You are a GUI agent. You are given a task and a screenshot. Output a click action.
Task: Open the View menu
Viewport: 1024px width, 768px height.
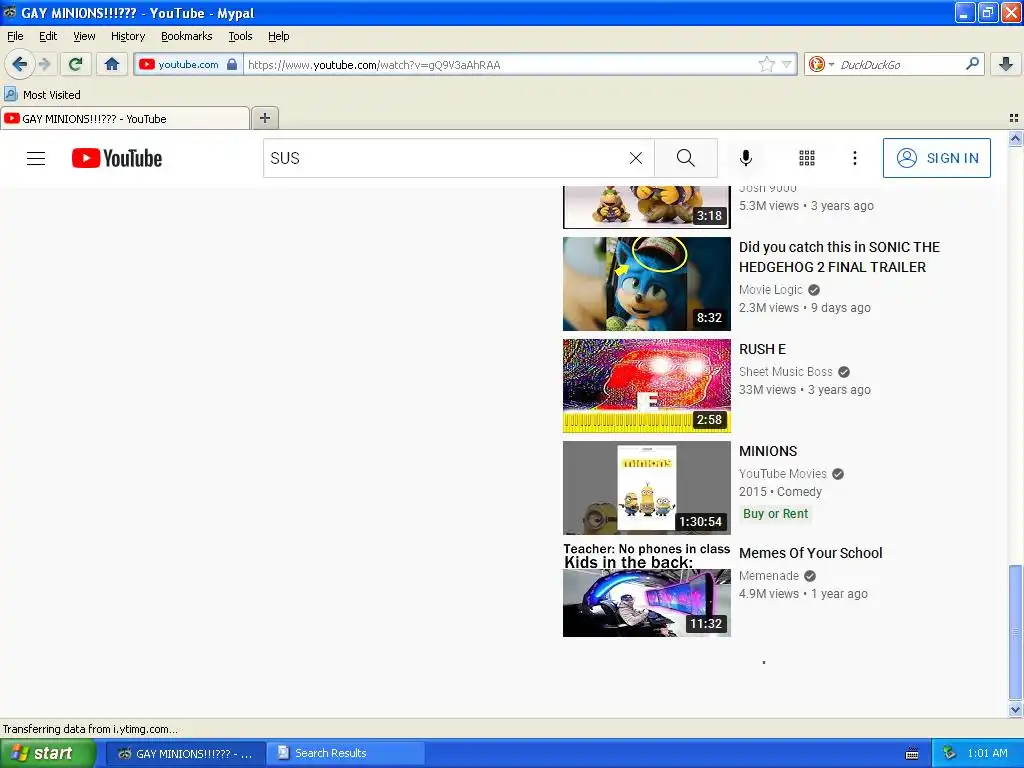pyautogui.click(x=84, y=36)
